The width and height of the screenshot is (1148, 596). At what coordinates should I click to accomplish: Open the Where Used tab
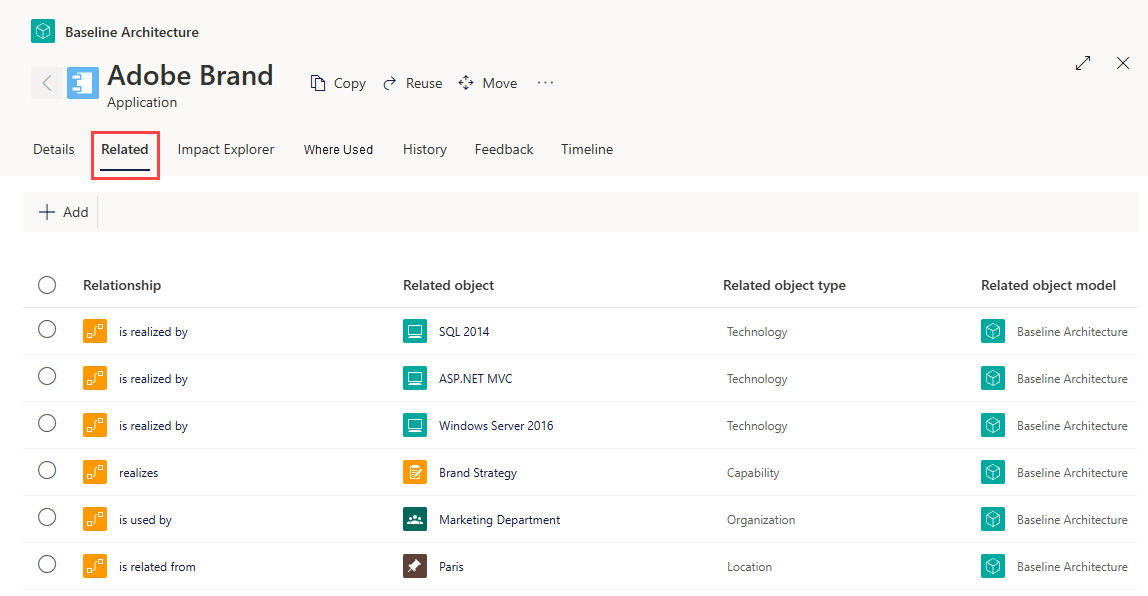338,149
